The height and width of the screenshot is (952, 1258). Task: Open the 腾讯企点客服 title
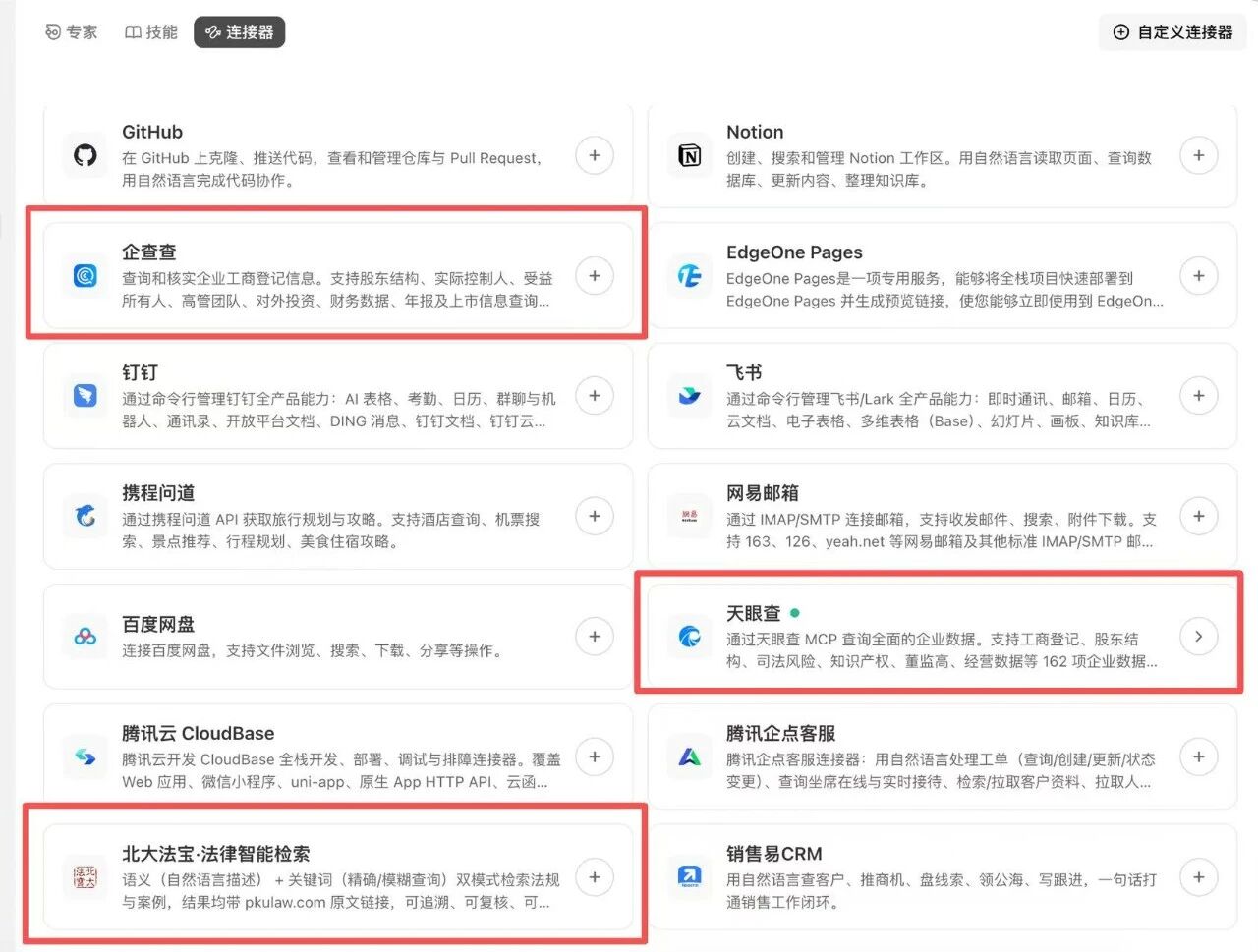tap(781, 734)
